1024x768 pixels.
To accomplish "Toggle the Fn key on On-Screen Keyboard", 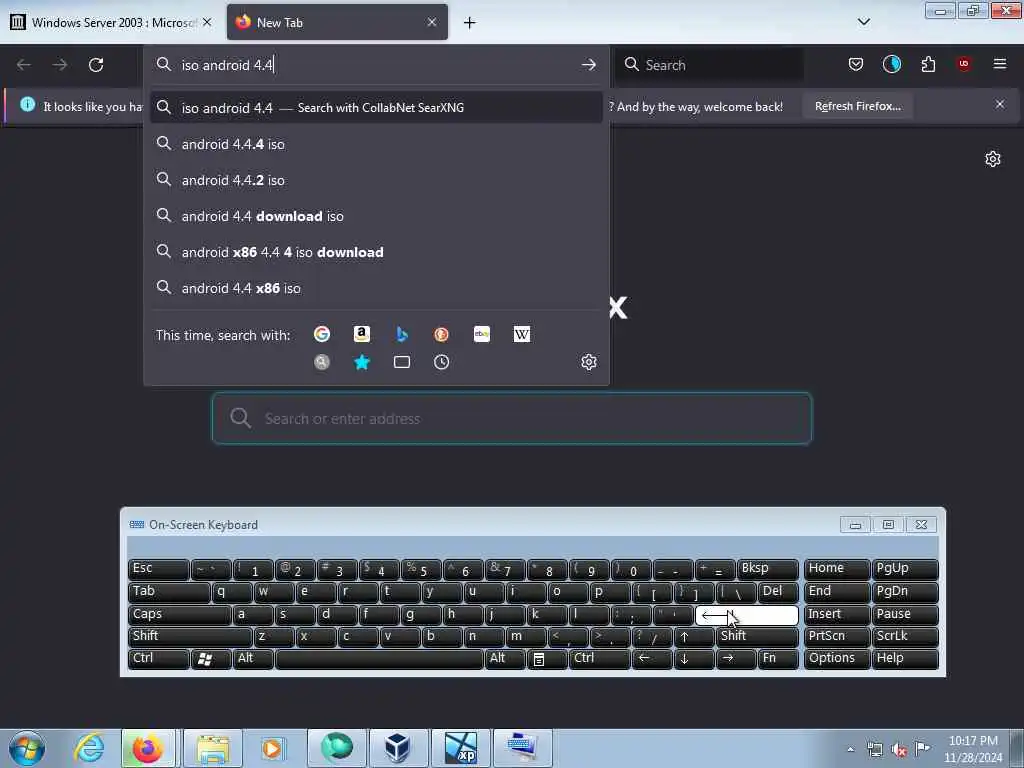I will tap(778, 659).
